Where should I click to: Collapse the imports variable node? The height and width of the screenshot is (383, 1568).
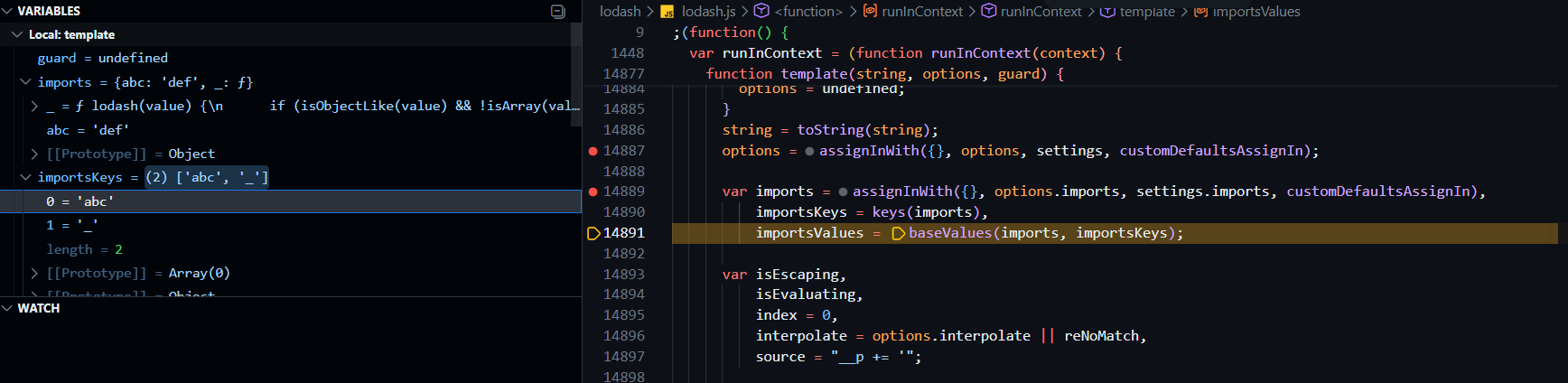(x=26, y=82)
